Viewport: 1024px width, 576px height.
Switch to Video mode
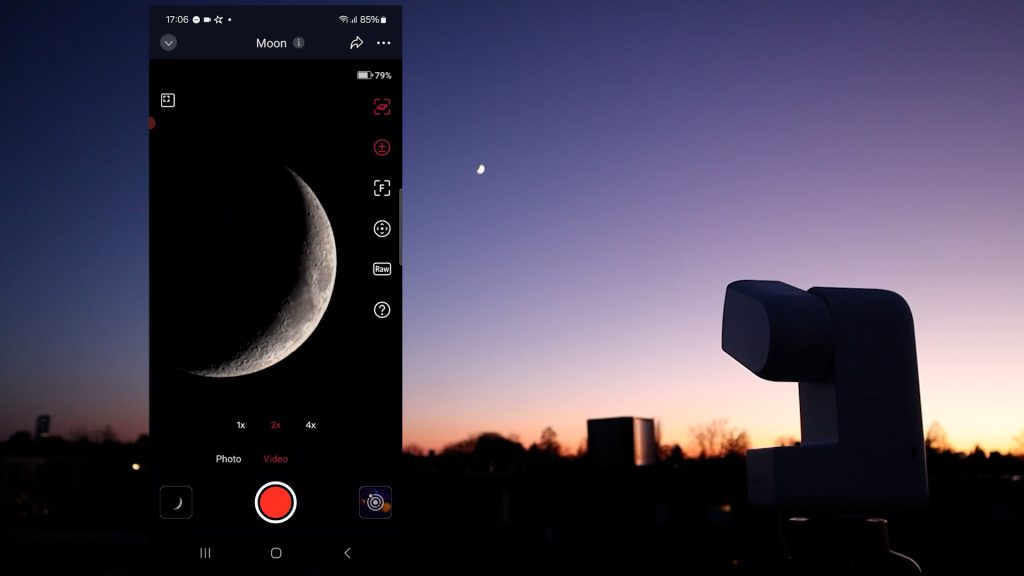[x=276, y=459]
